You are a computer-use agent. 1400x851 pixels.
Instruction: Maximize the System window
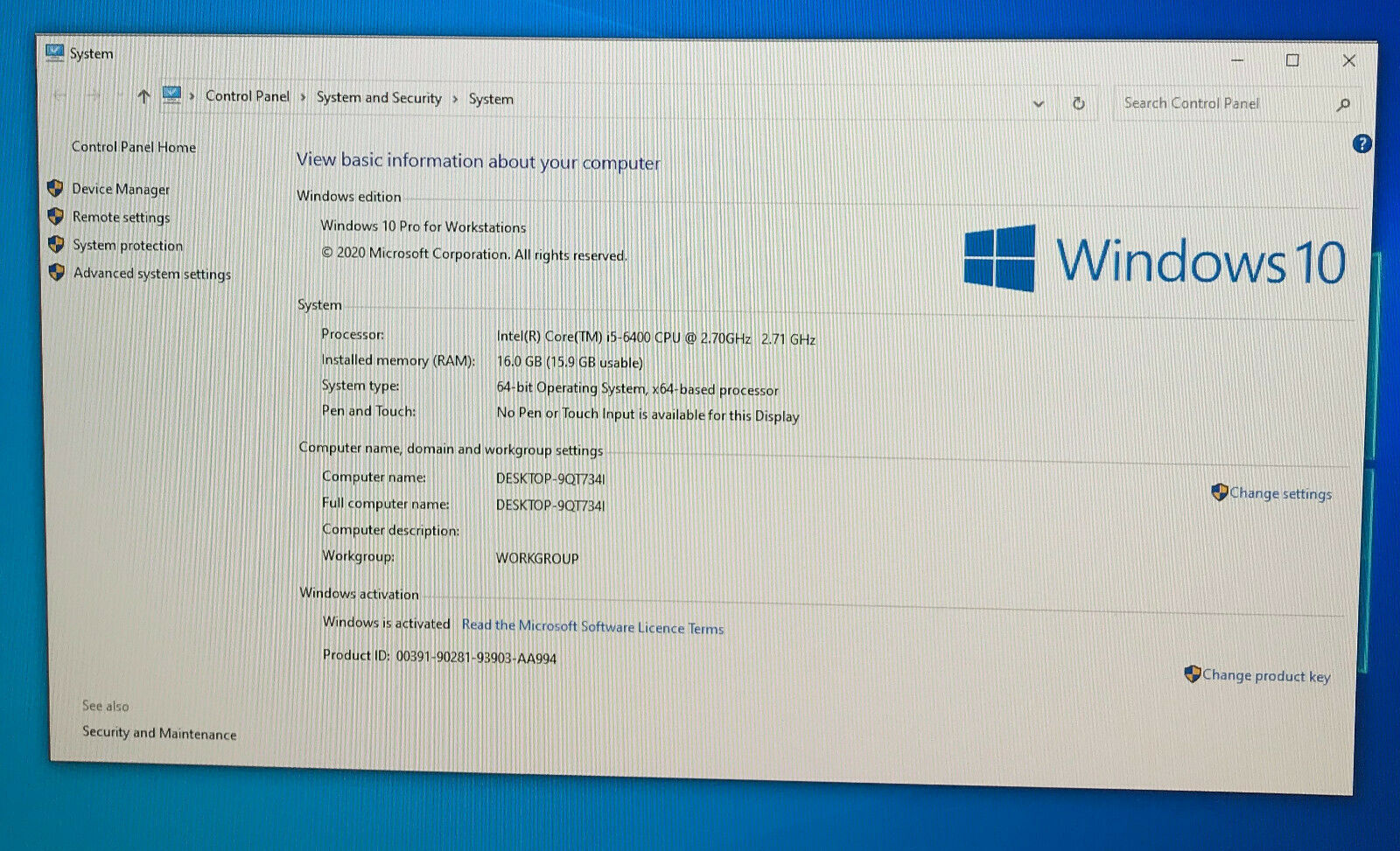coord(1292,60)
